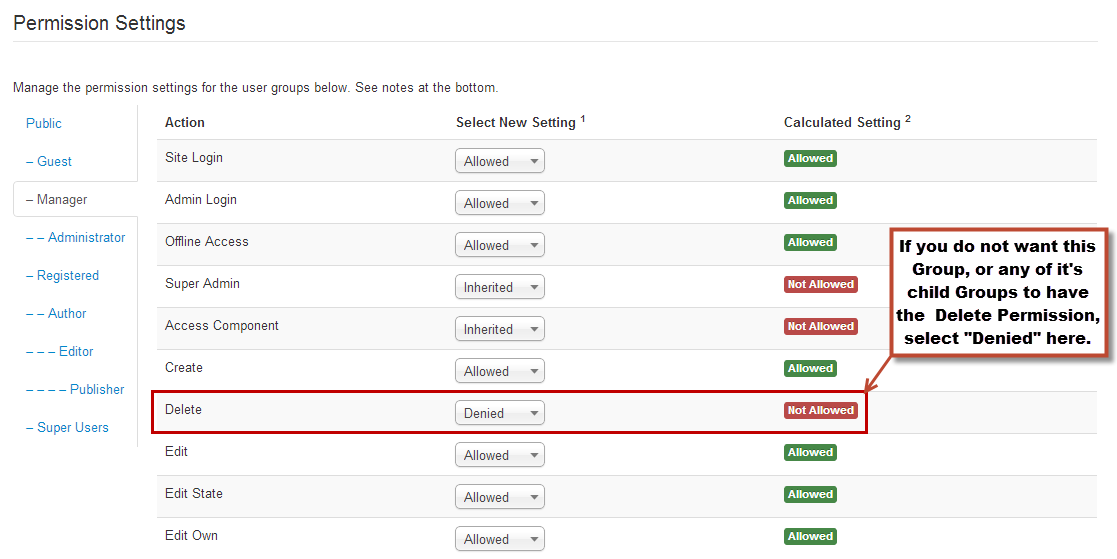Click the Not Allowed badge for Delete
The image size is (1117, 559).
click(821, 410)
